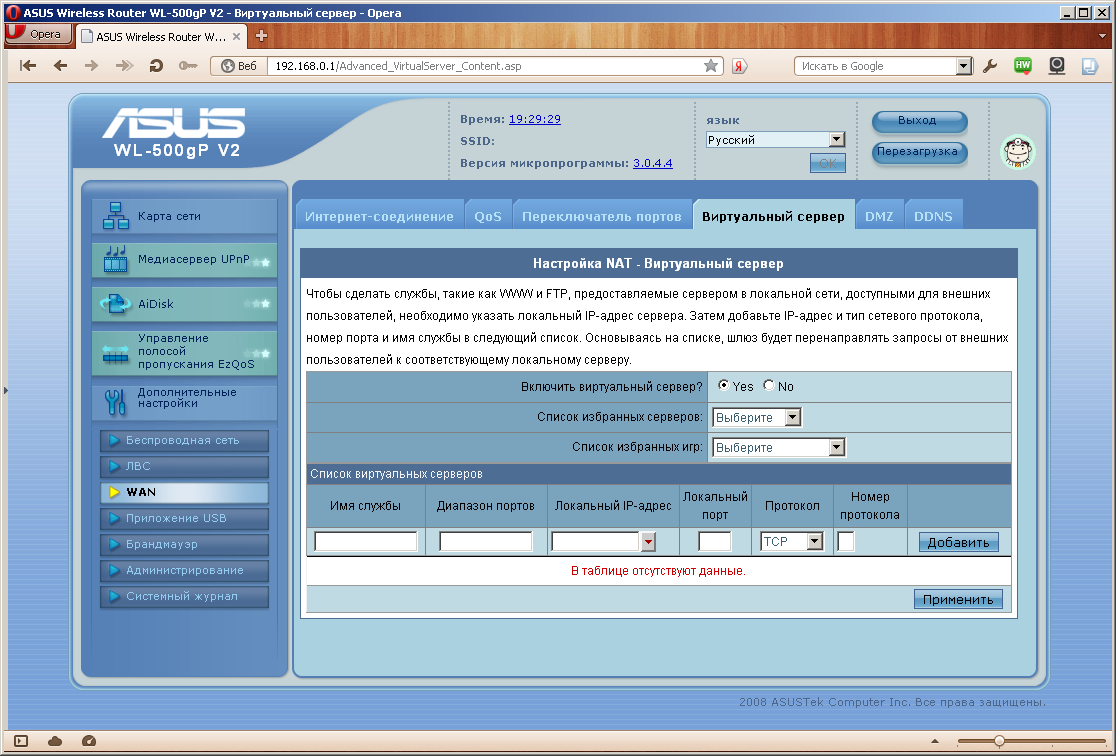The height and width of the screenshot is (756, 1116).
Task: Toggle the Opera panel button in status bar
Action: (x=21, y=741)
